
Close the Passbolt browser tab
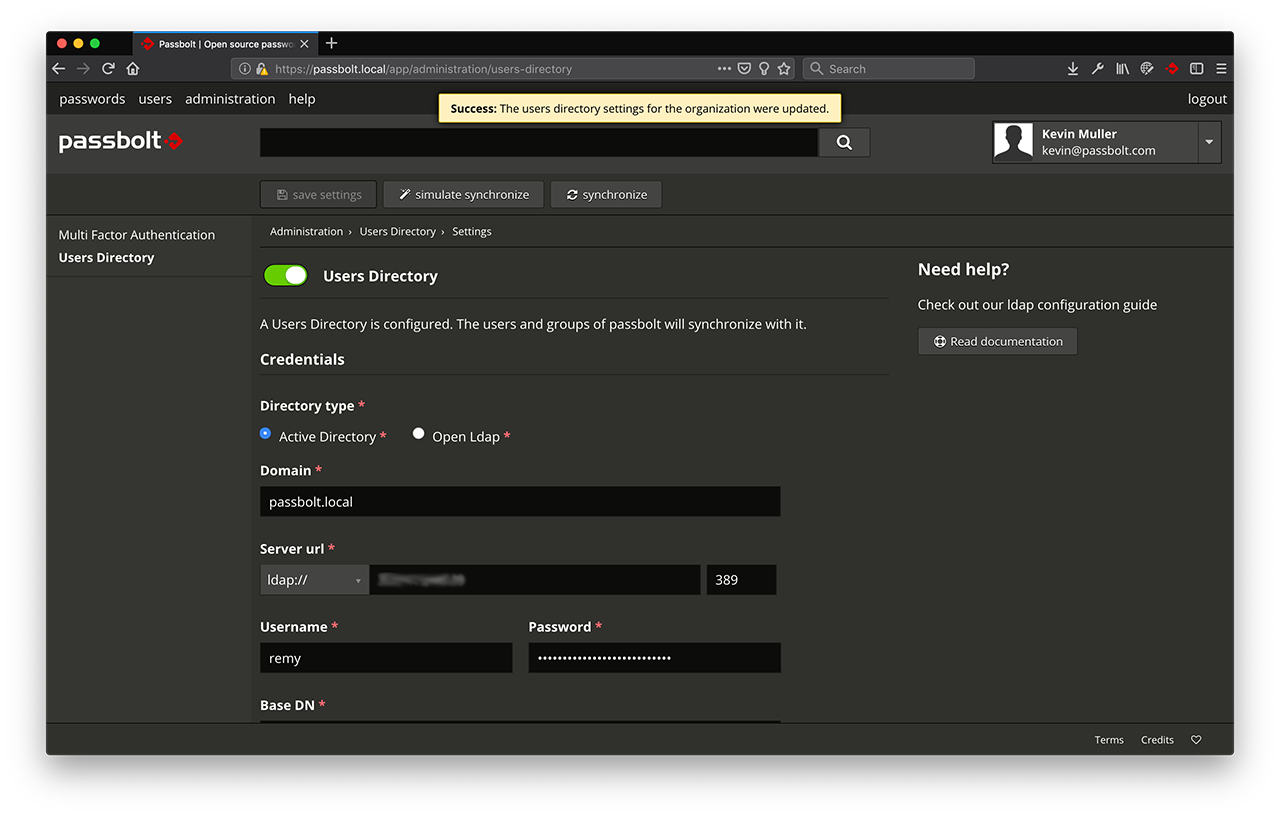[x=304, y=44]
